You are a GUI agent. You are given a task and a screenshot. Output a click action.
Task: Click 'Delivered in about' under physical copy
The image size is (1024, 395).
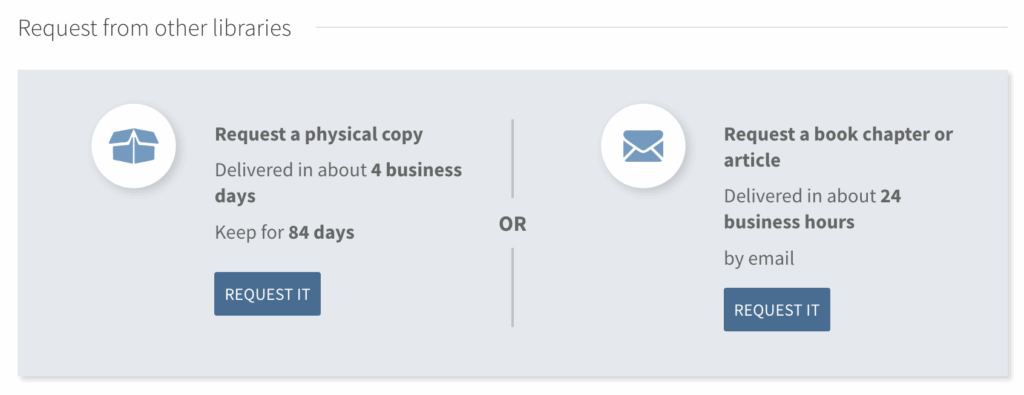291,170
